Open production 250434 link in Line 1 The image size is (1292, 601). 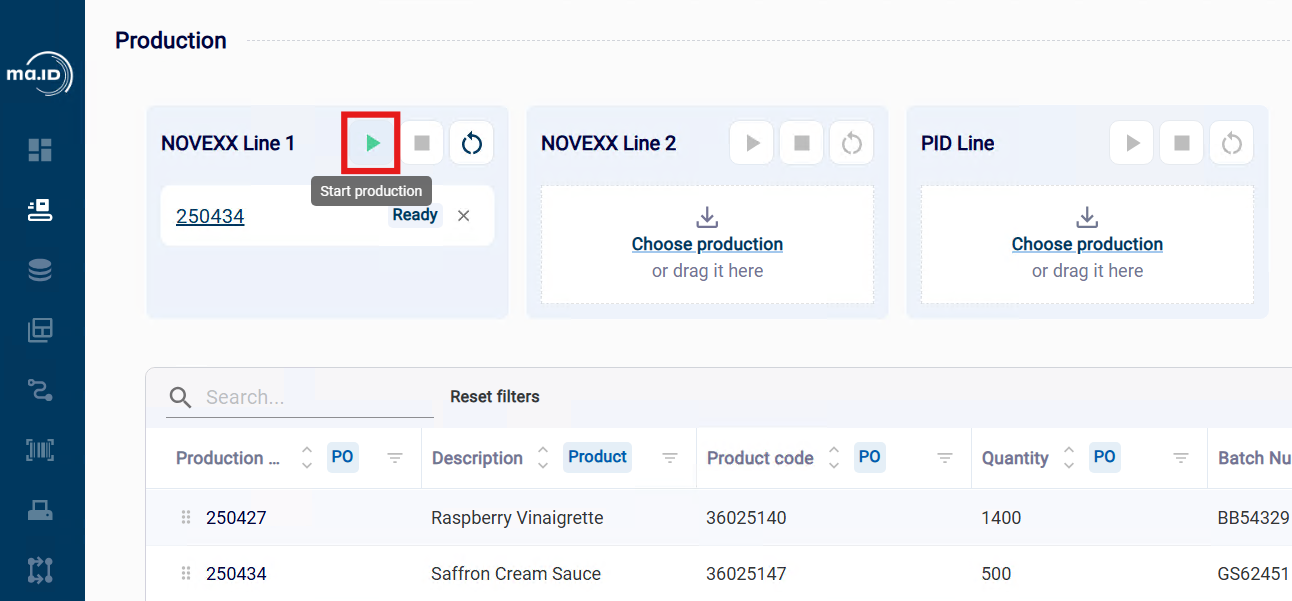[210, 216]
